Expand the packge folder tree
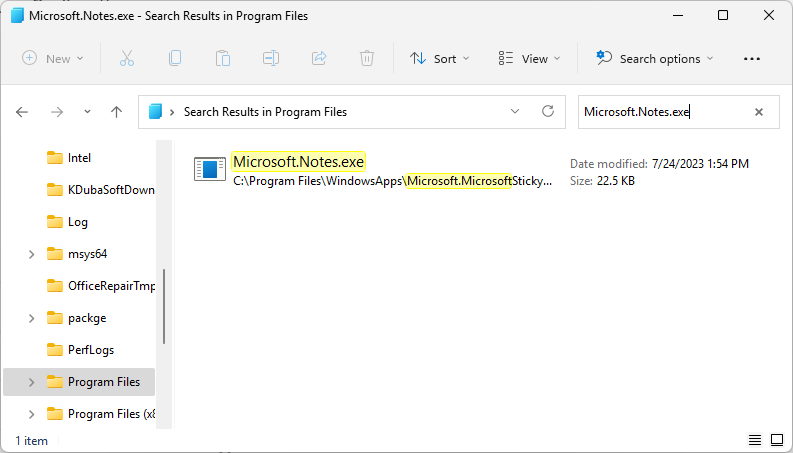The image size is (793, 453). point(31,318)
